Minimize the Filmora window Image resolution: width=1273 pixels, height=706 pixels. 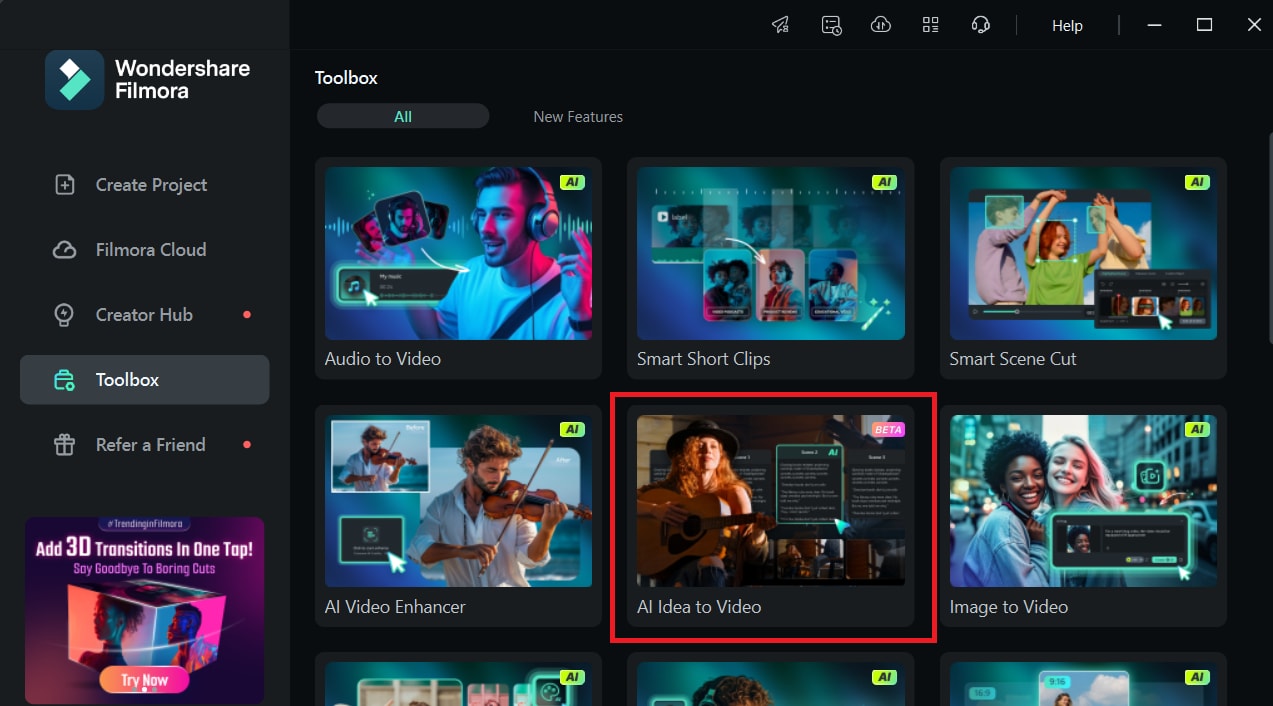point(1156,25)
